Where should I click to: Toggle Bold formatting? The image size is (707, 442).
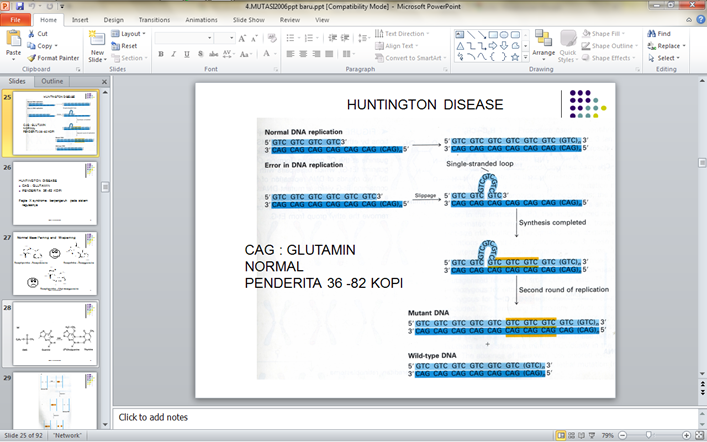[x=161, y=54]
